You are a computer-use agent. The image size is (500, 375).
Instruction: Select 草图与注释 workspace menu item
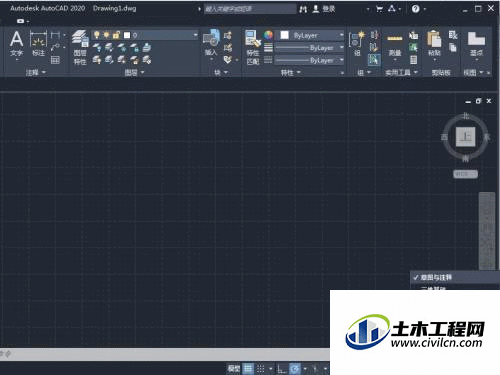pyautogui.click(x=455, y=277)
